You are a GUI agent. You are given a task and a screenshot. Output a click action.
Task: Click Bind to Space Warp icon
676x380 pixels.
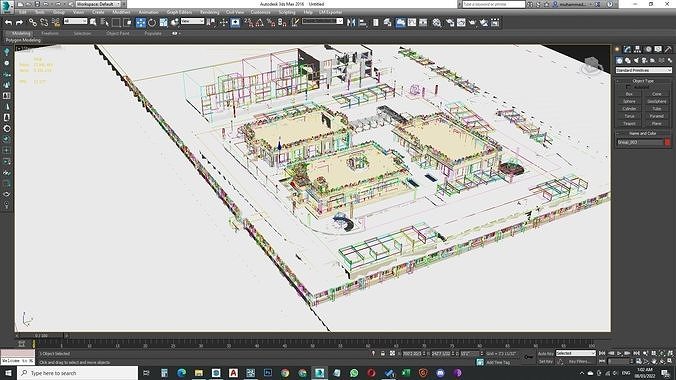click(56, 22)
